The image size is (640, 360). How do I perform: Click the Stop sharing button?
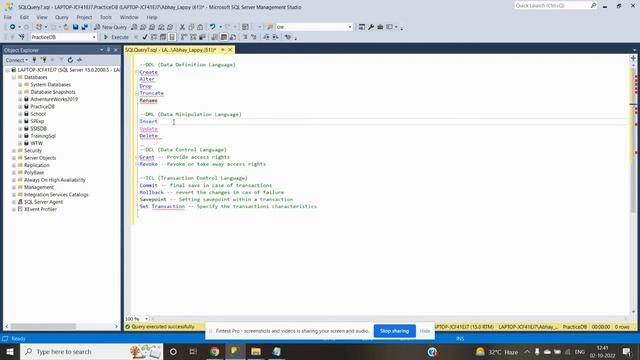[394, 331]
